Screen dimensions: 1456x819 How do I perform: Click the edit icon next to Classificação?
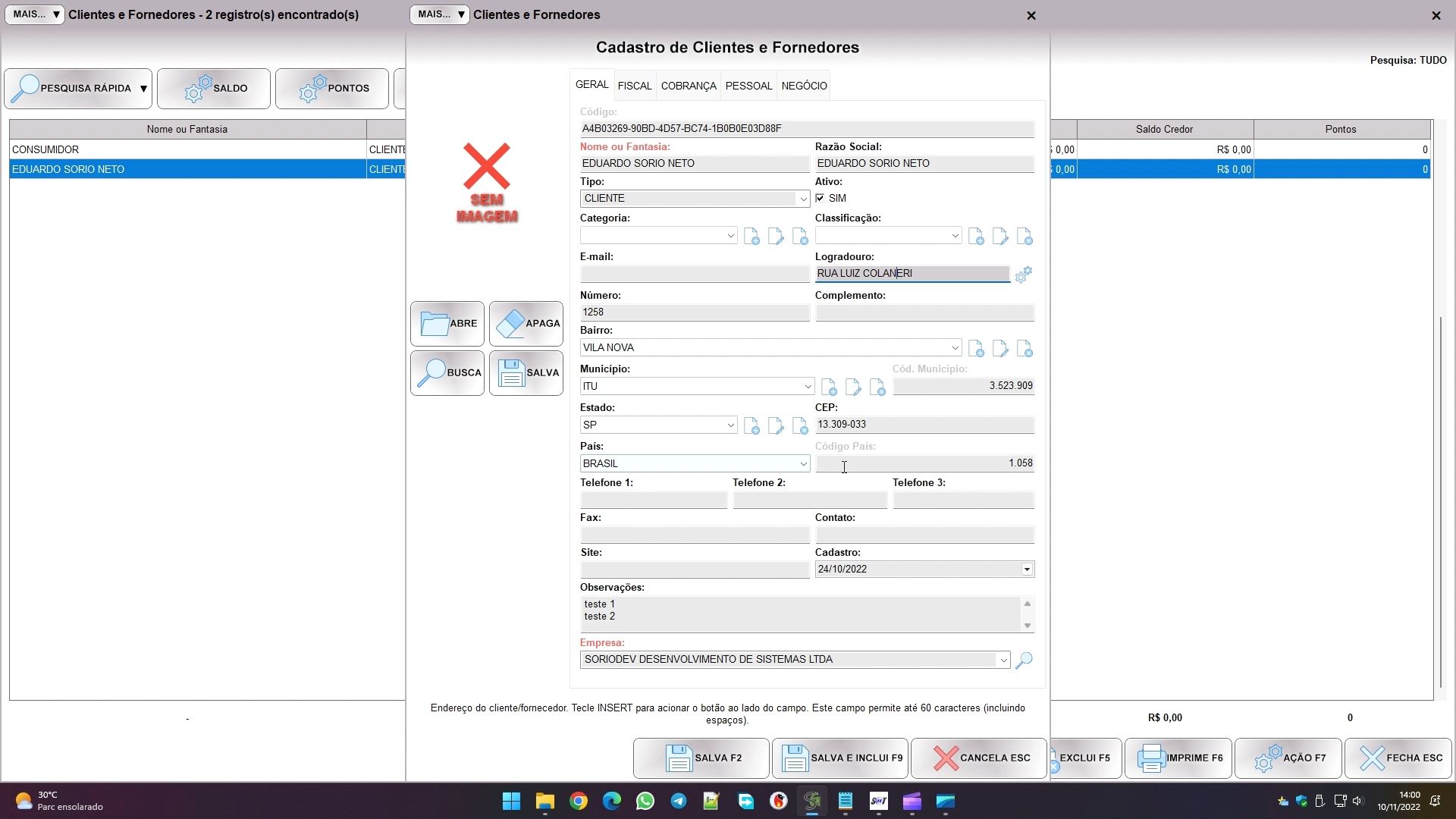coord(1000,237)
